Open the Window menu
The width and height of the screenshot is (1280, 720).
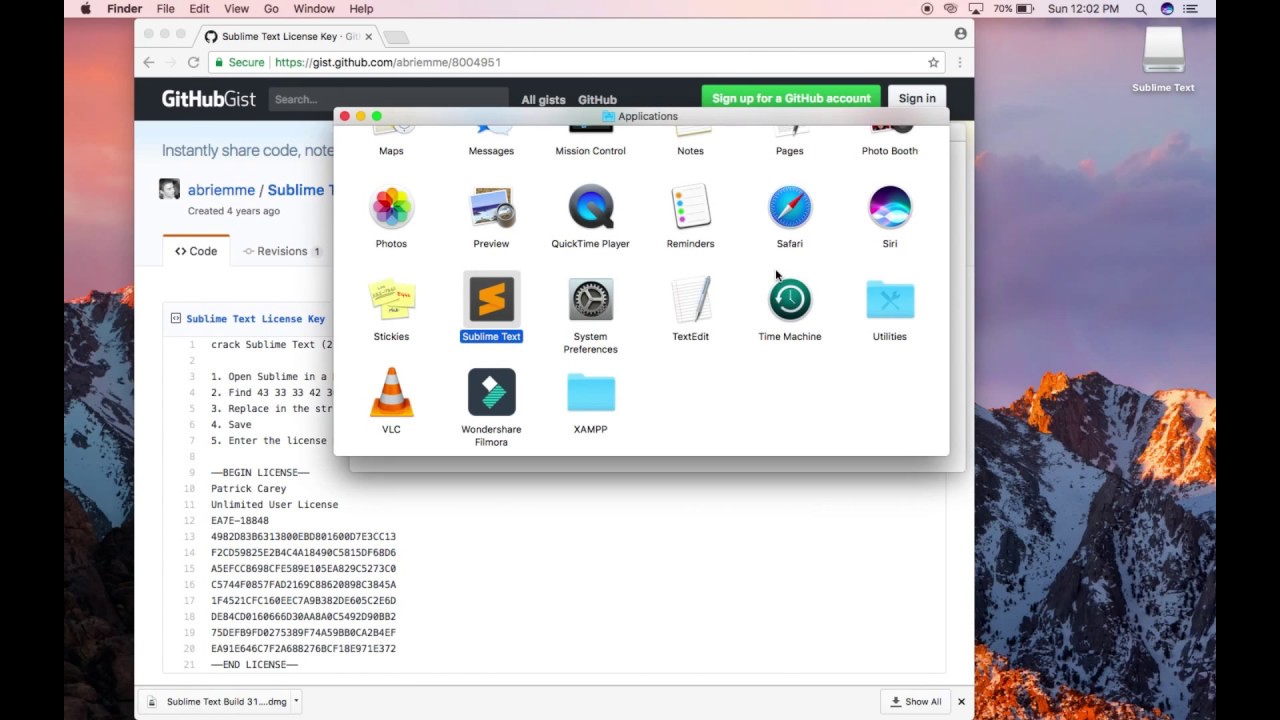pyautogui.click(x=314, y=9)
